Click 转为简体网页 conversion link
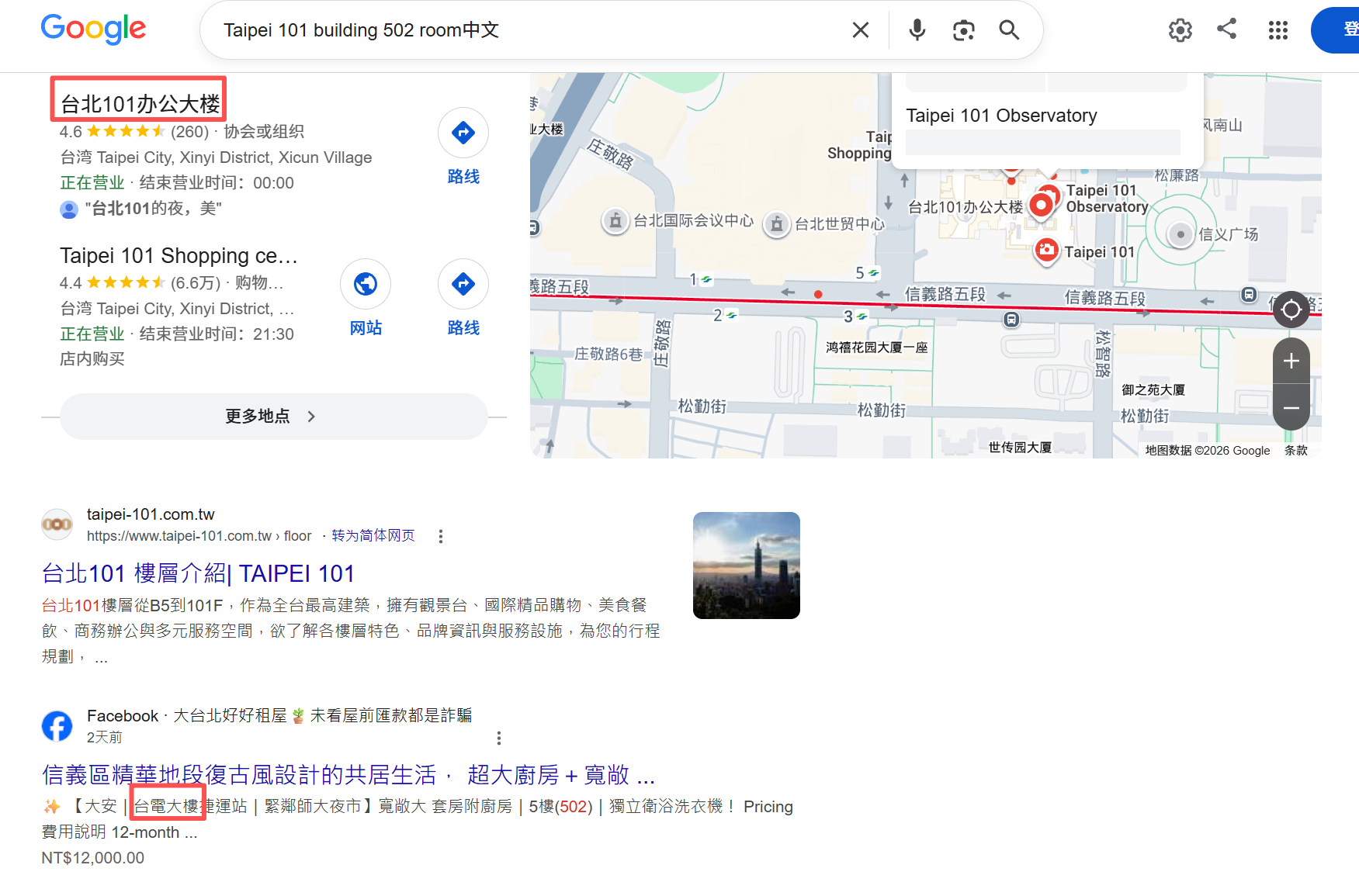The image size is (1359, 896). click(373, 536)
